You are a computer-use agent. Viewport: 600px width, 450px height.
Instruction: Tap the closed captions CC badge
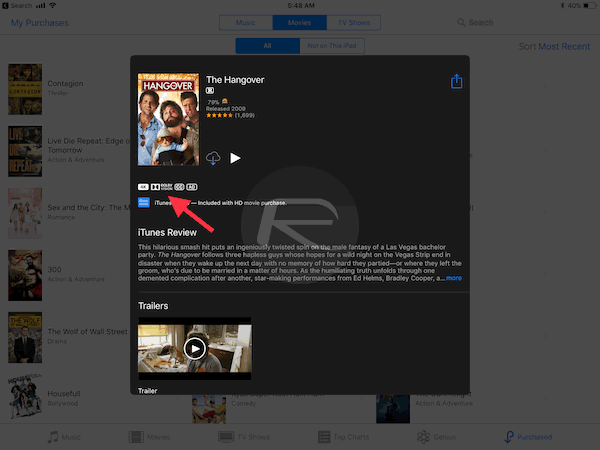coord(180,186)
